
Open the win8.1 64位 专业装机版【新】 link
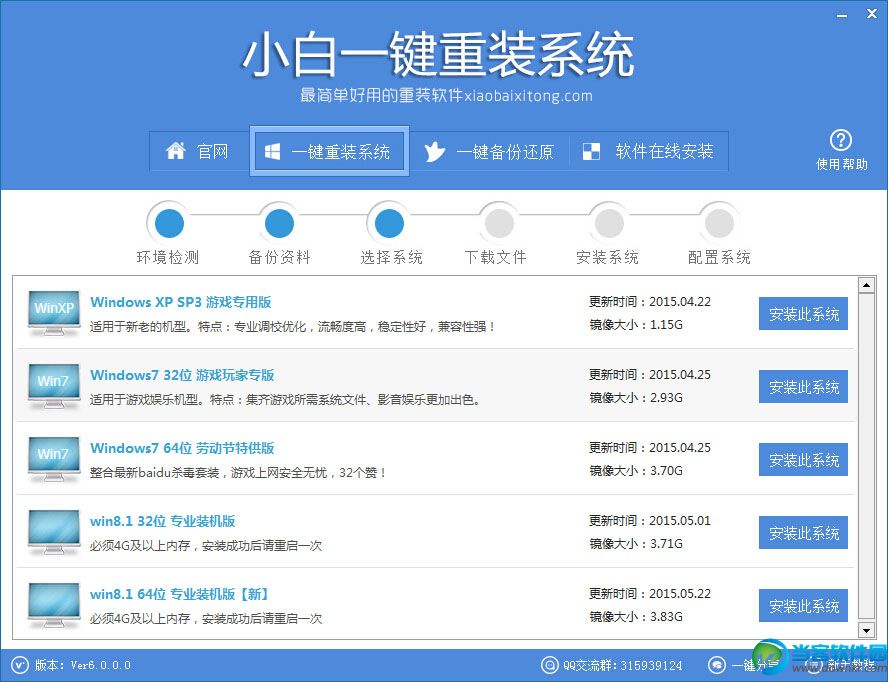pyautogui.click(x=179, y=594)
